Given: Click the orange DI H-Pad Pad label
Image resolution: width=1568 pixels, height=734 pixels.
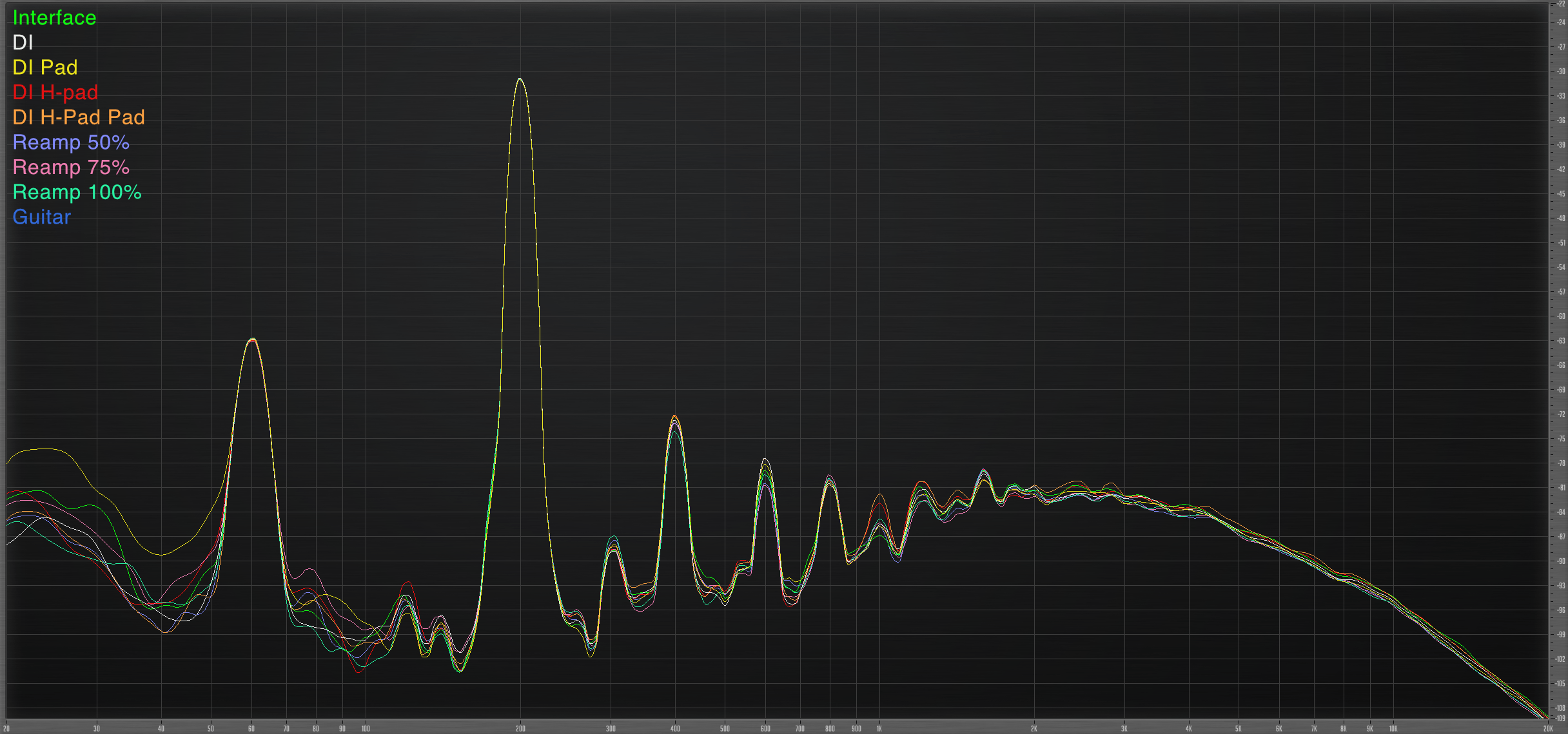Looking at the screenshot, I should (x=79, y=117).
